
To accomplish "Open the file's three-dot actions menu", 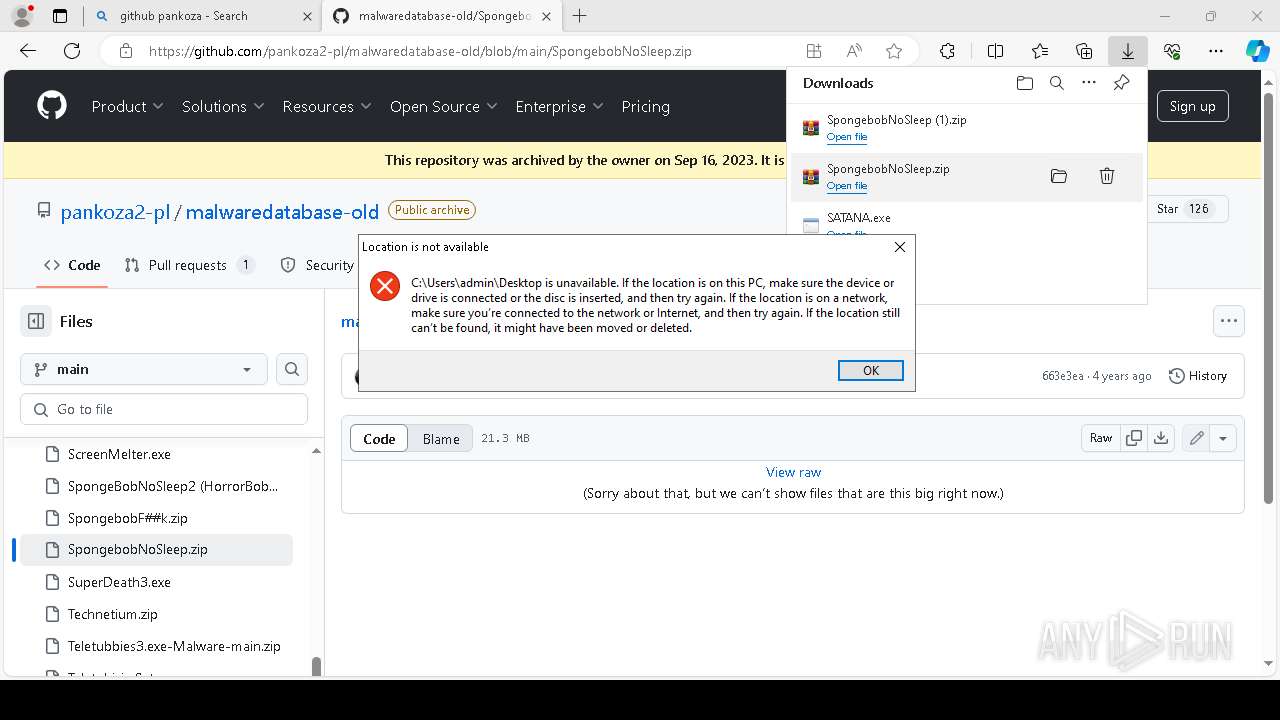I will (x=1229, y=321).
